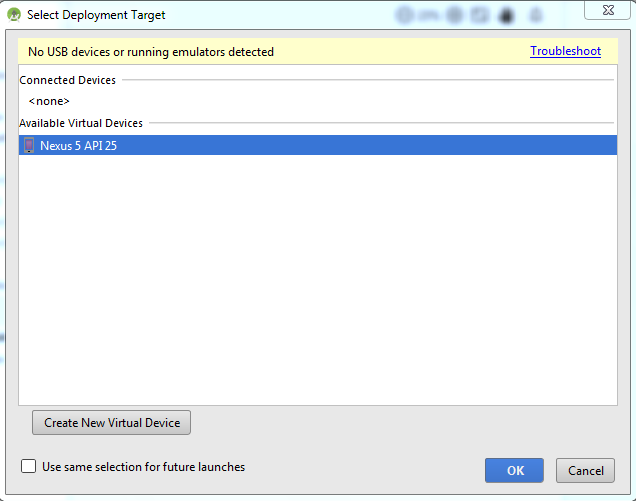636x501 pixels.
Task: Close the Select Deployment Target dialog
Action: coord(607,10)
